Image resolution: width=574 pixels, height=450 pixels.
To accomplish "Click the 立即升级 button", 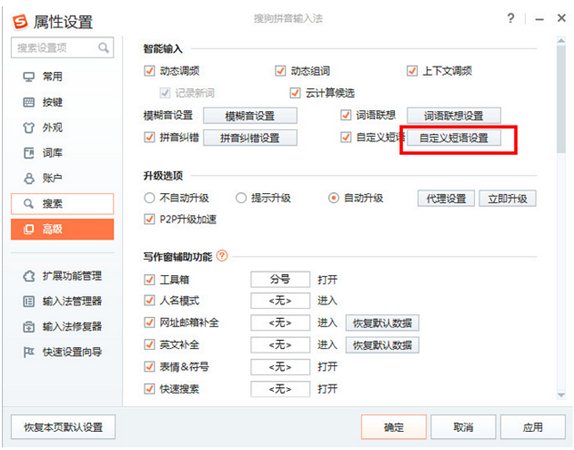I will (x=508, y=198).
